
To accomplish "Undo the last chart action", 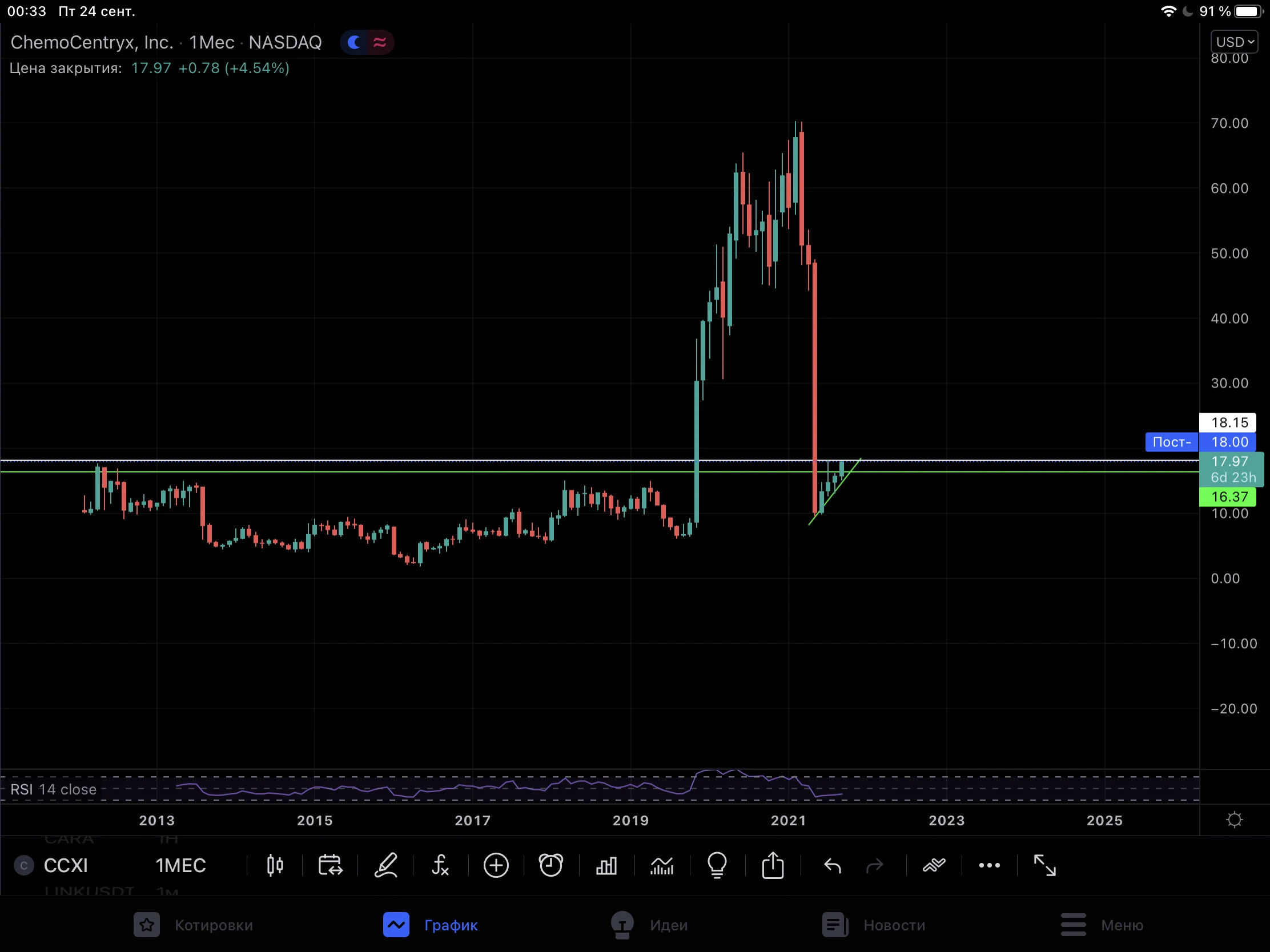I will pos(833,865).
